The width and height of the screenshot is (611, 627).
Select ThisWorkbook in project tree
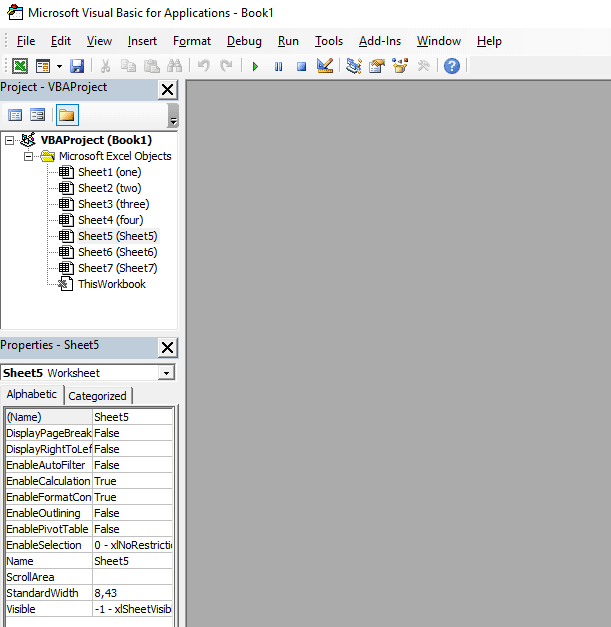[x=112, y=284]
